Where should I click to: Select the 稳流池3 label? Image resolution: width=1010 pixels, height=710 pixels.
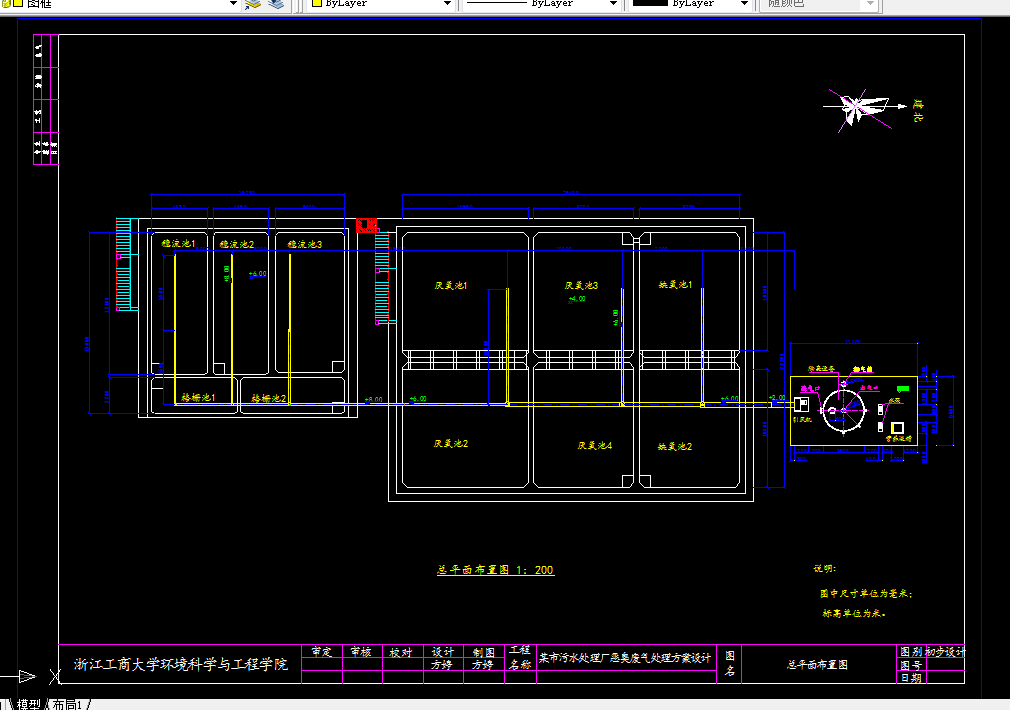(305, 244)
